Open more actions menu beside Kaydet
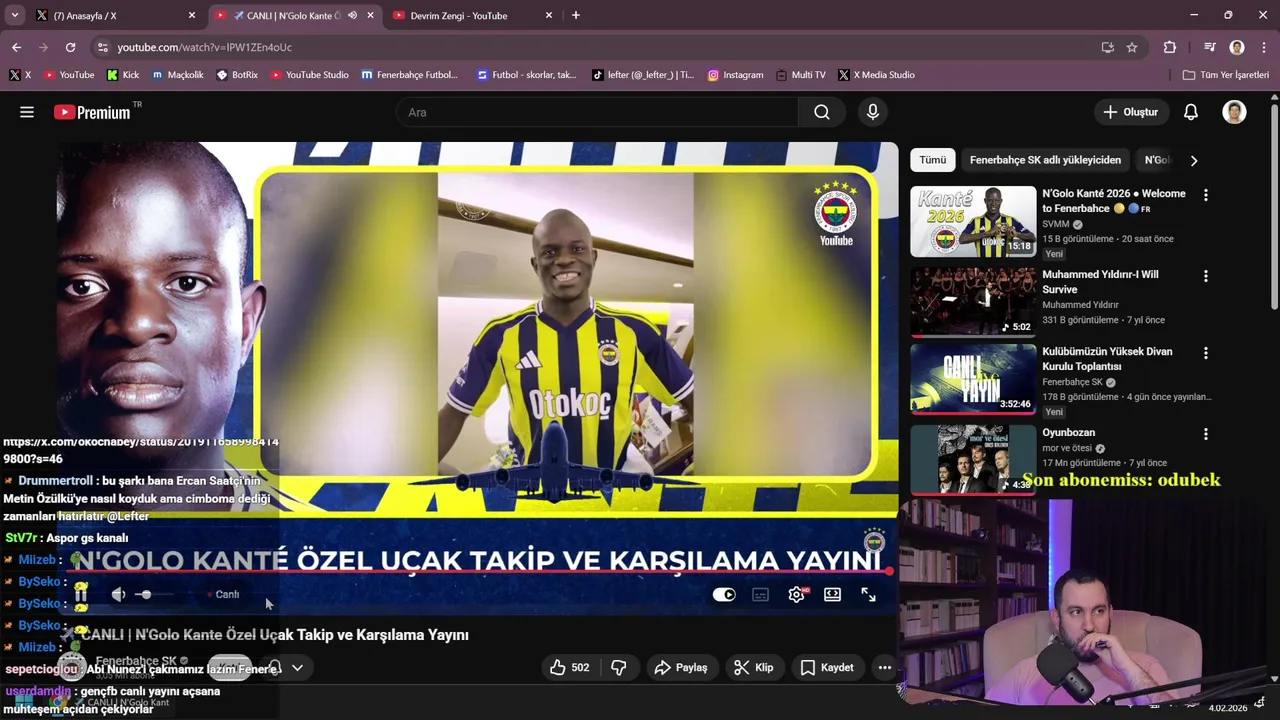 pos(884,667)
